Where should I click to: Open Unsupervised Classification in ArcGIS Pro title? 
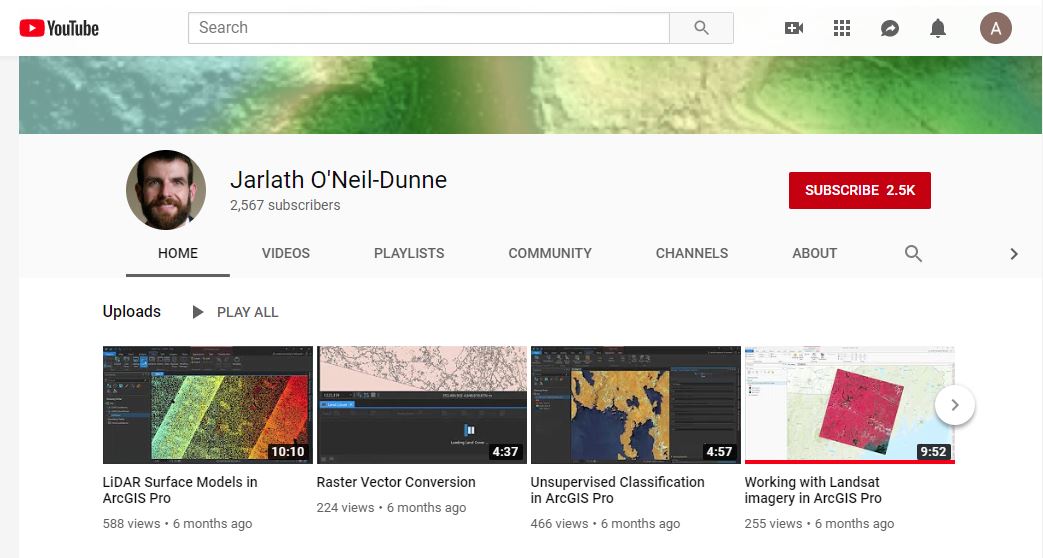tap(617, 490)
